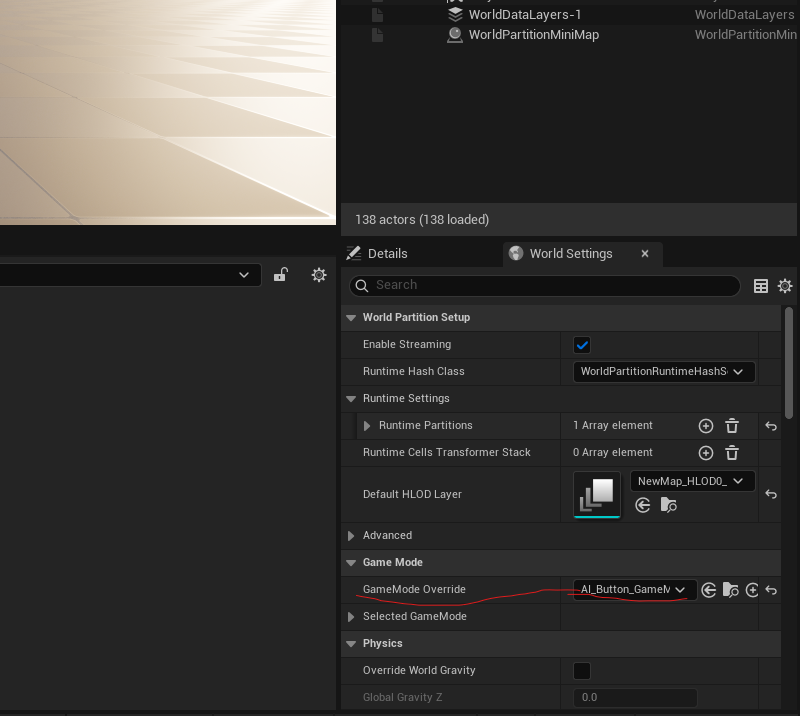The height and width of the screenshot is (716, 800).
Task: Empty the Runtime Partitions array with trash icon
Action: [732, 426]
